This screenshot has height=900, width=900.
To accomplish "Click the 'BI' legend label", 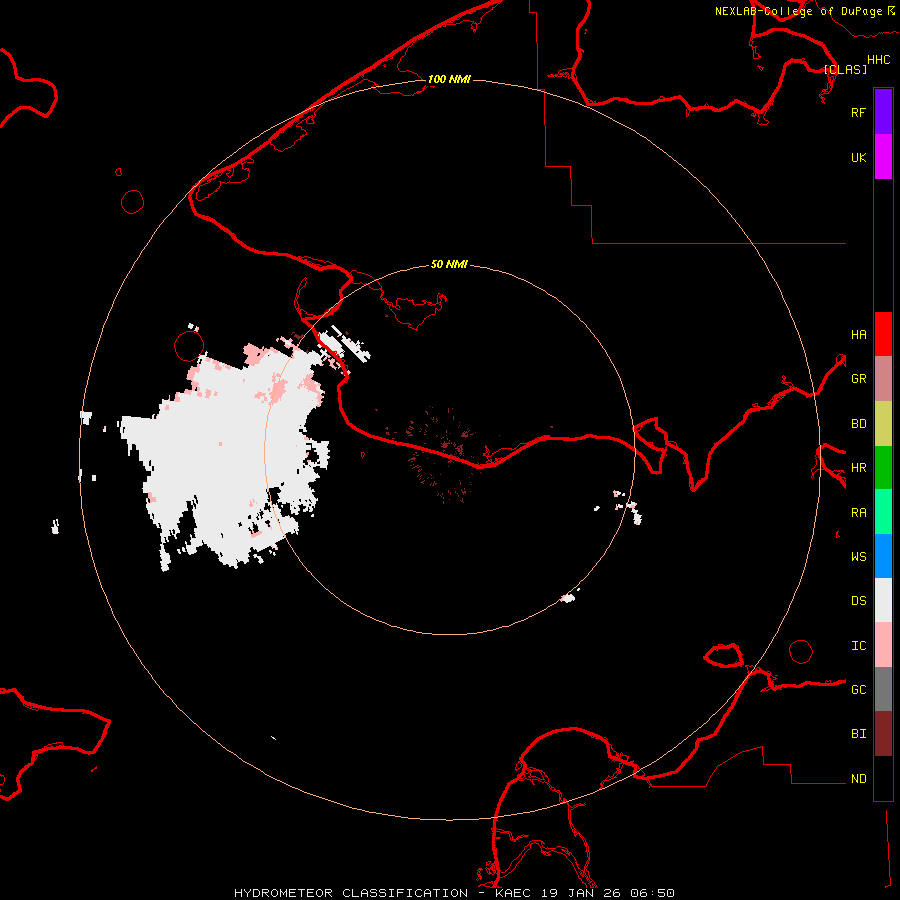I will pos(858,734).
